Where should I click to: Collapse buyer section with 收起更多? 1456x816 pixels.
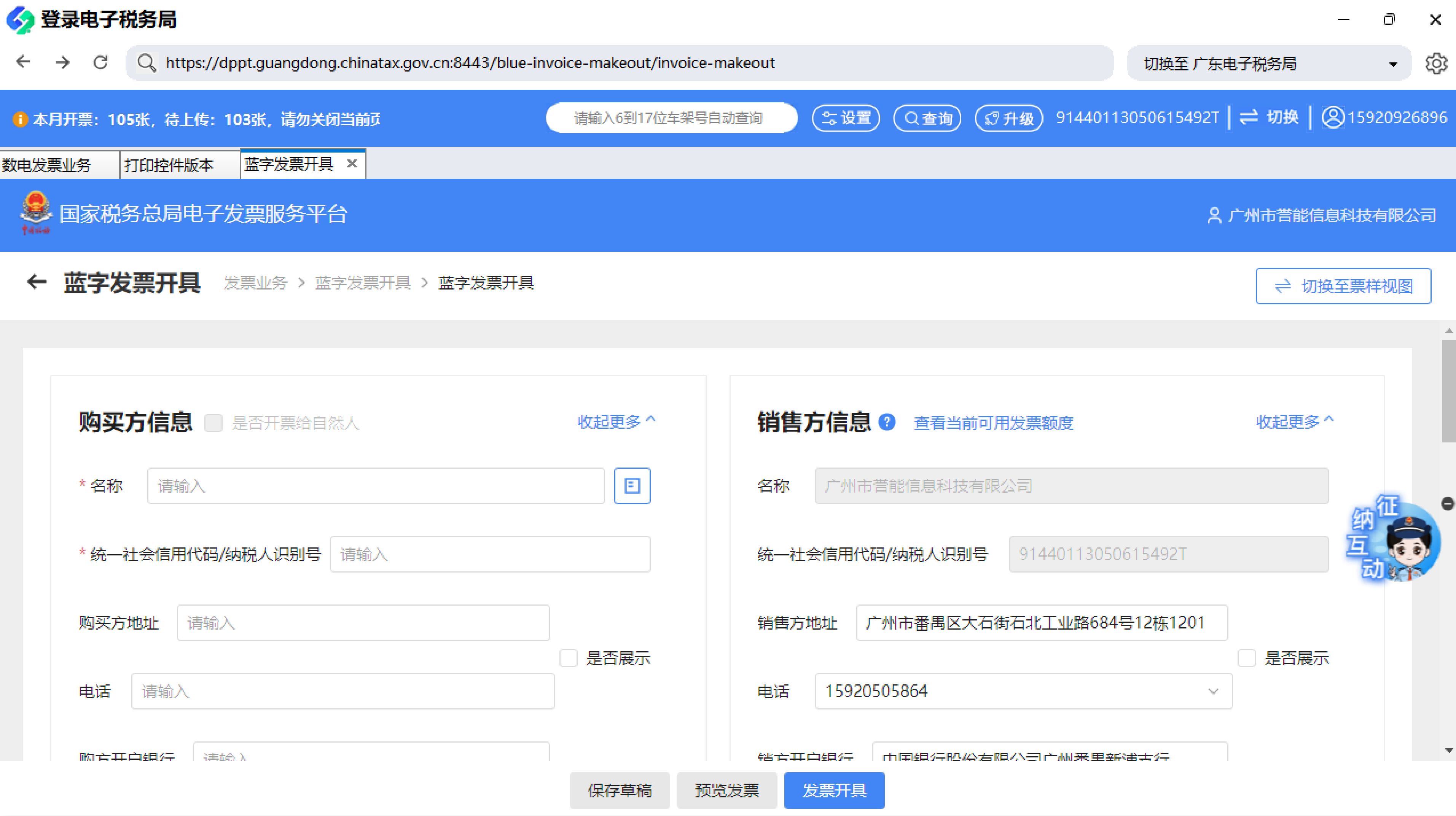pyautogui.click(x=616, y=422)
